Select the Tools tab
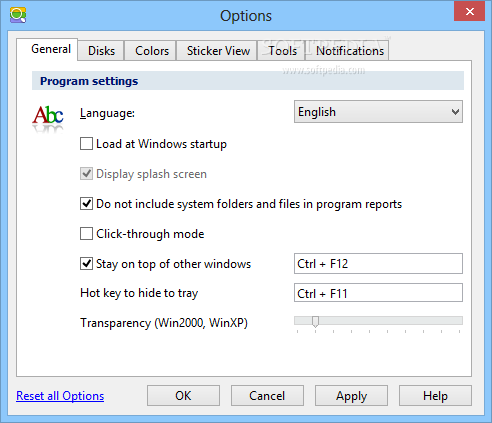This screenshot has height=423, width=492. pyautogui.click(x=282, y=51)
